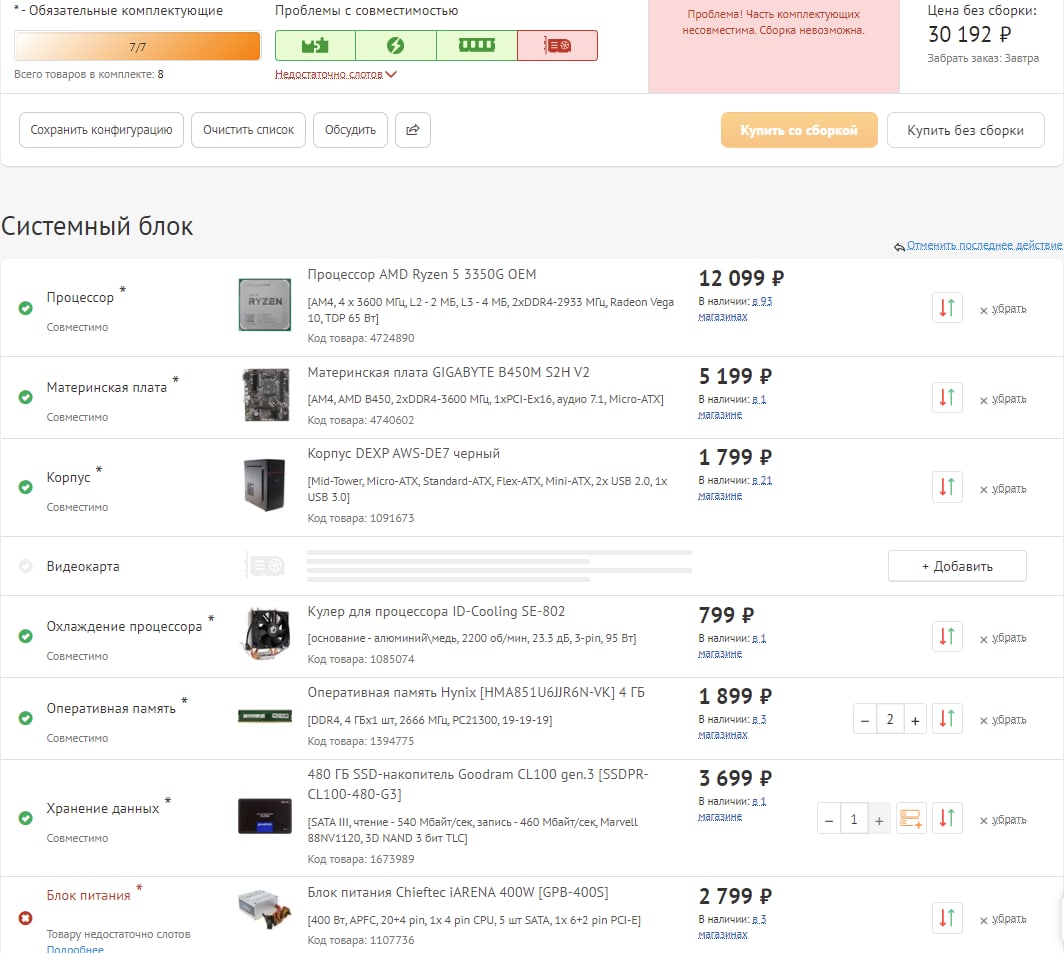Expand the 'Недостаточно слотов' dropdown
1064x953 pixels.
pyautogui.click(x=335, y=74)
